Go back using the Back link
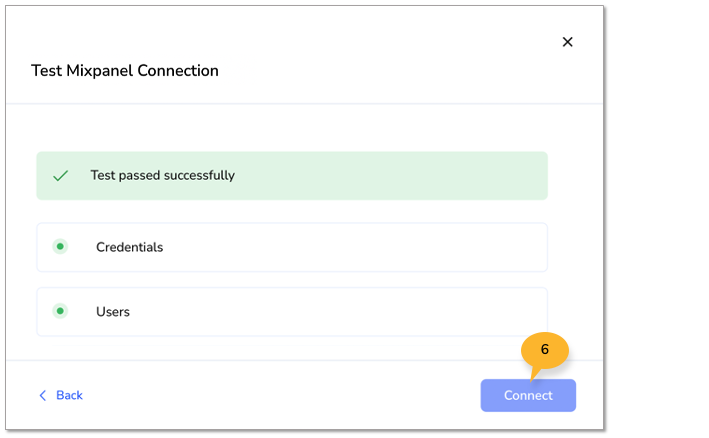The image size is (709, 438). pyautogui.click(x=61, y=396)
